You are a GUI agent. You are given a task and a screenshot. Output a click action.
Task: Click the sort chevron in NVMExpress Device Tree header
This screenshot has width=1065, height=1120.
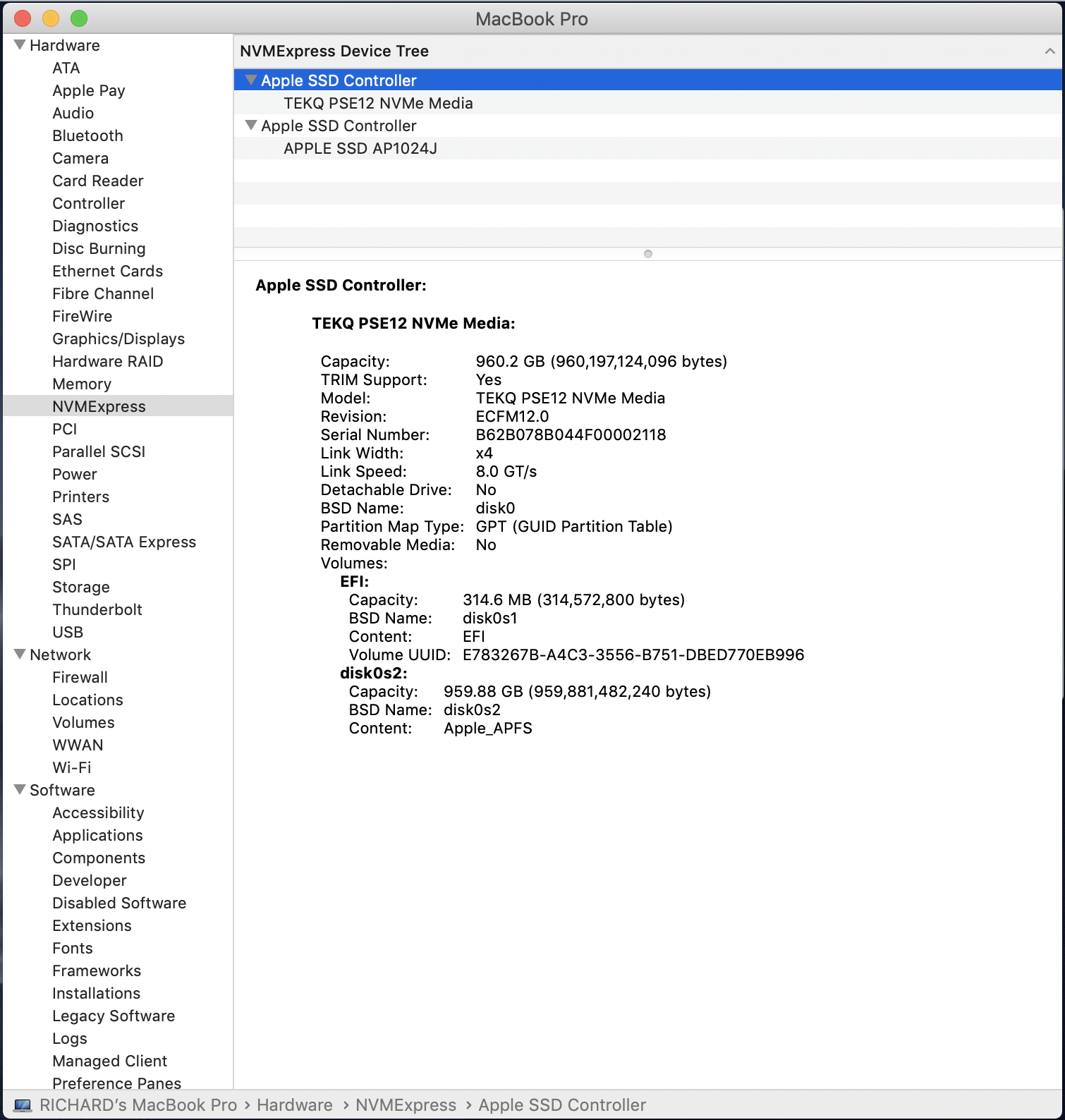coord(1049,51)
